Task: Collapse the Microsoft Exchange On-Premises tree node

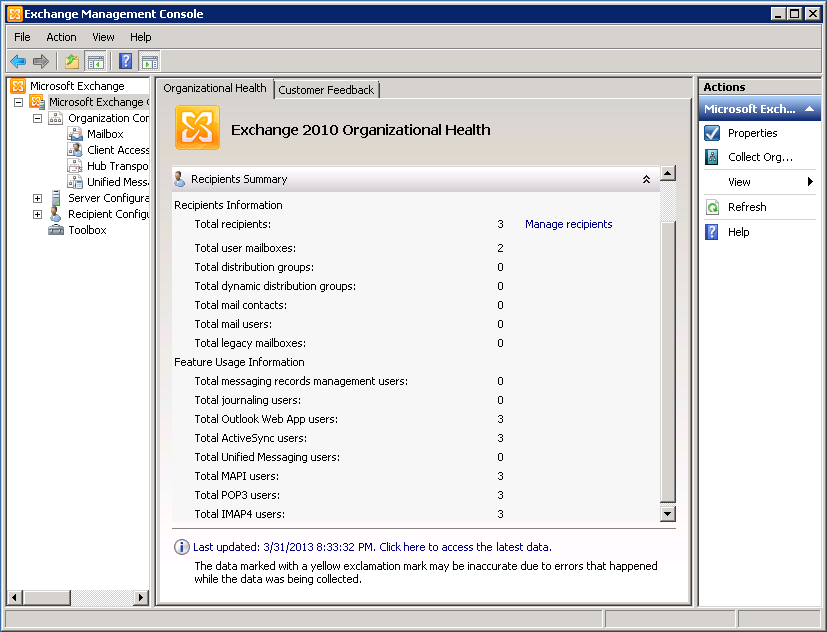Action: [18, 102]
